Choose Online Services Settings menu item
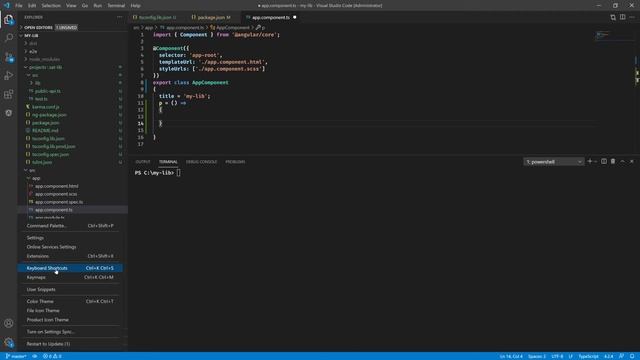The height and width of the screenshot is (360, 640). tap(70, 247)
